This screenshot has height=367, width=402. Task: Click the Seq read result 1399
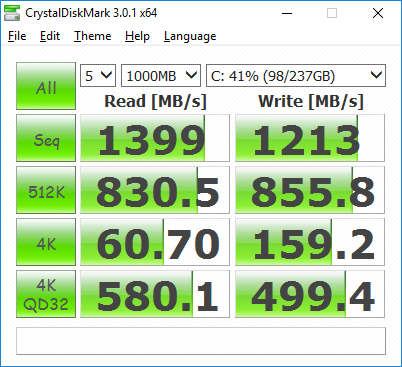155,138
